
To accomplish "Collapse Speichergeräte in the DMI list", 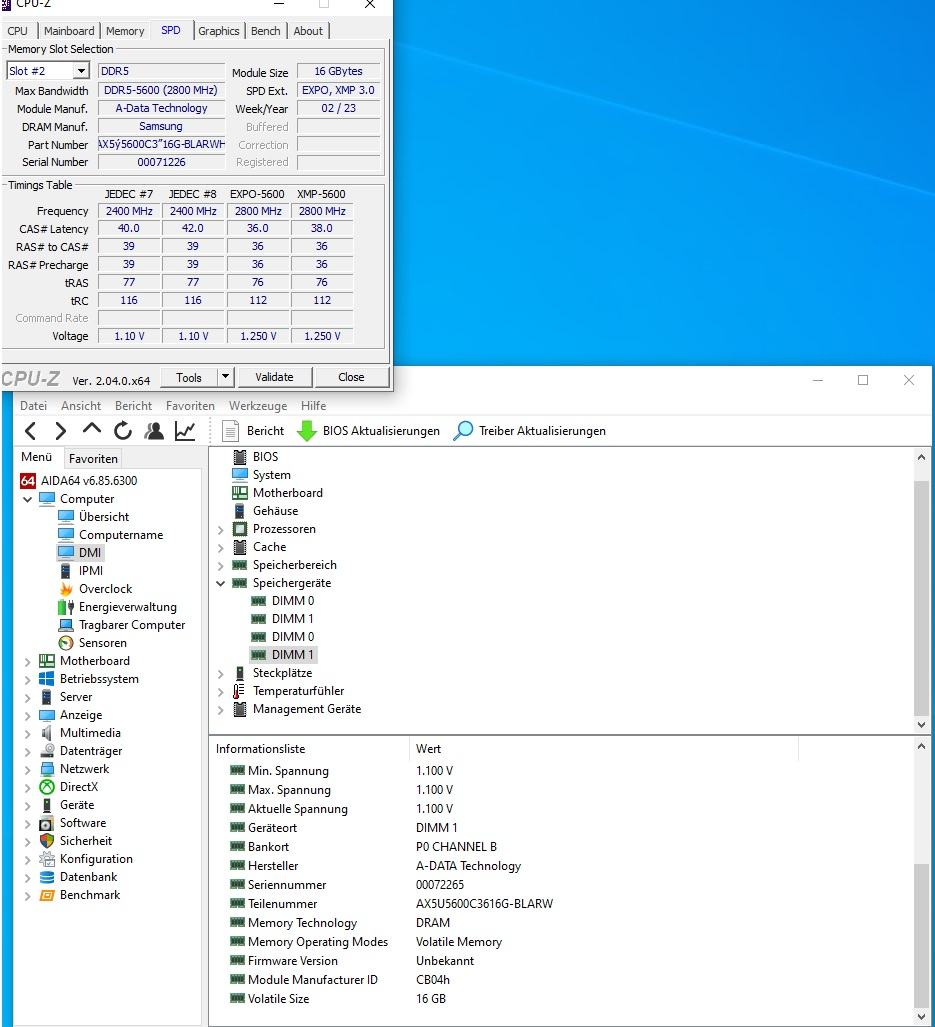I will [x=221, y=583].
